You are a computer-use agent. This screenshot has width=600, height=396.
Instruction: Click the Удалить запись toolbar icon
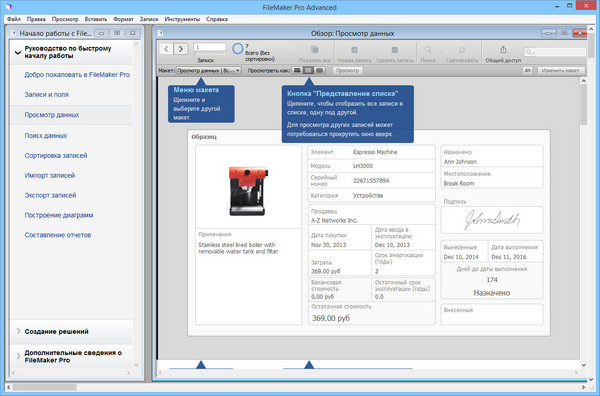tap(395, 50)
